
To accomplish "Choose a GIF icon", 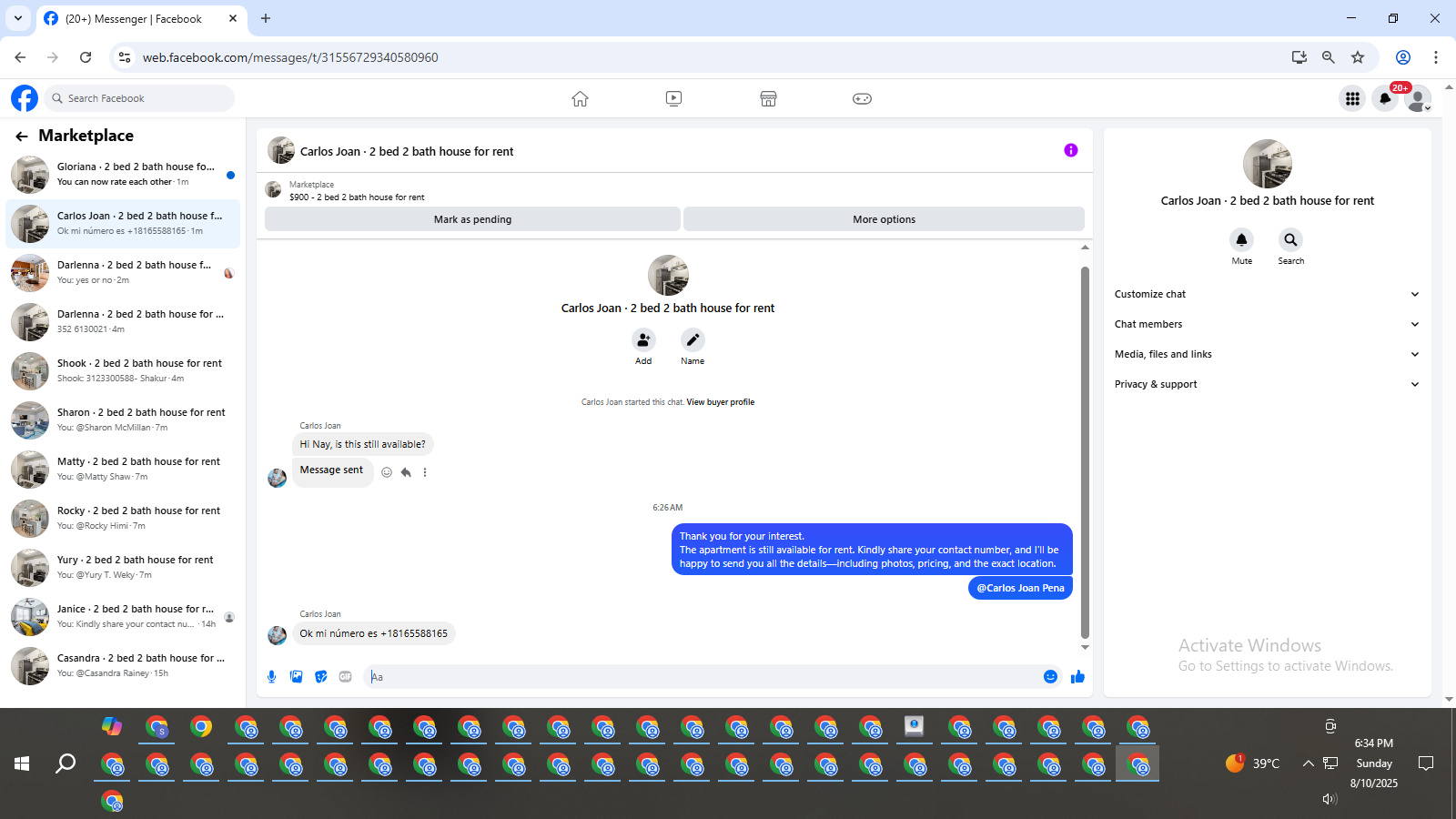I will pyautogui.click(x=345, y=676).
